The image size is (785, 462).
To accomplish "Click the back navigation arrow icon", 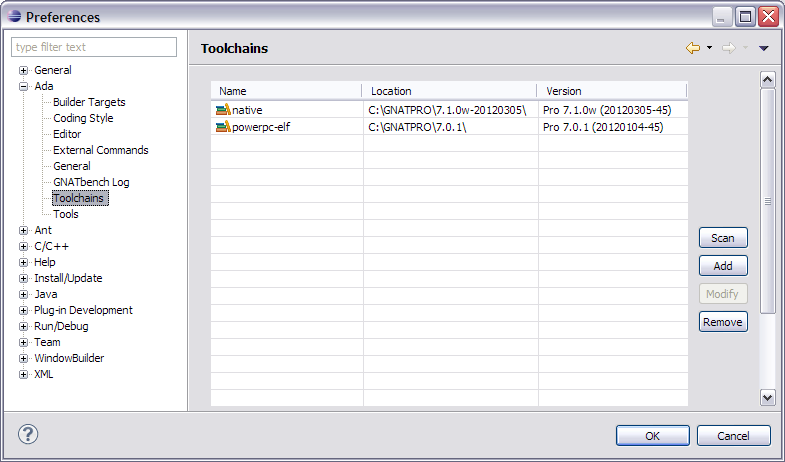I will coord(693,48).
